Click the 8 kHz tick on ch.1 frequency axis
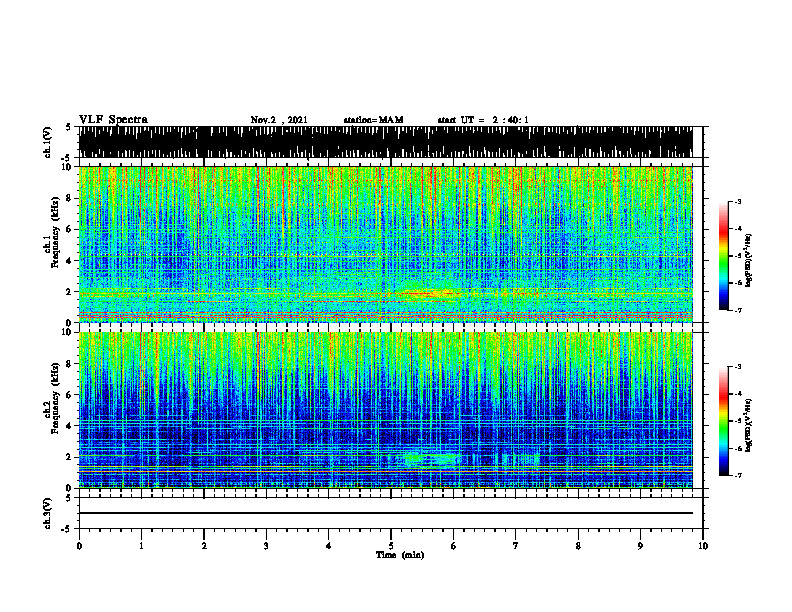Viewport: 792px width, 612px height. coord(70,198)
